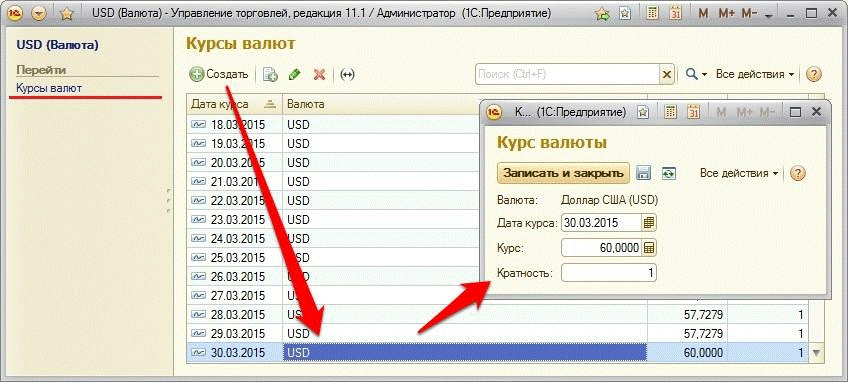848x382 pixels.
Task: Open help icon in Курсы валют toolbar
Action: [x=814, y=74]
